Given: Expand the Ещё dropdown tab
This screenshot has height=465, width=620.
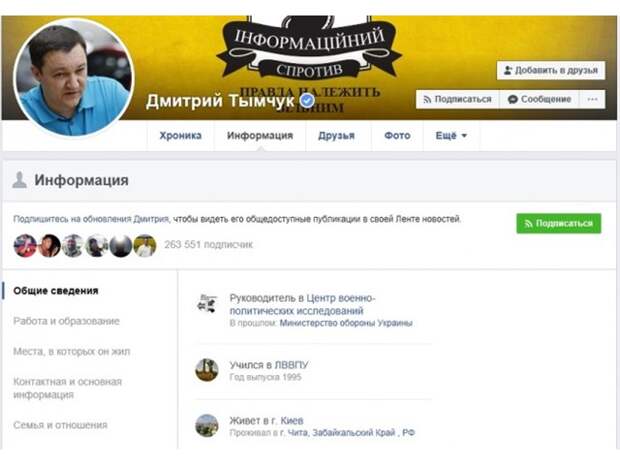Looking at the screenshot, I should tap(451, 136).
